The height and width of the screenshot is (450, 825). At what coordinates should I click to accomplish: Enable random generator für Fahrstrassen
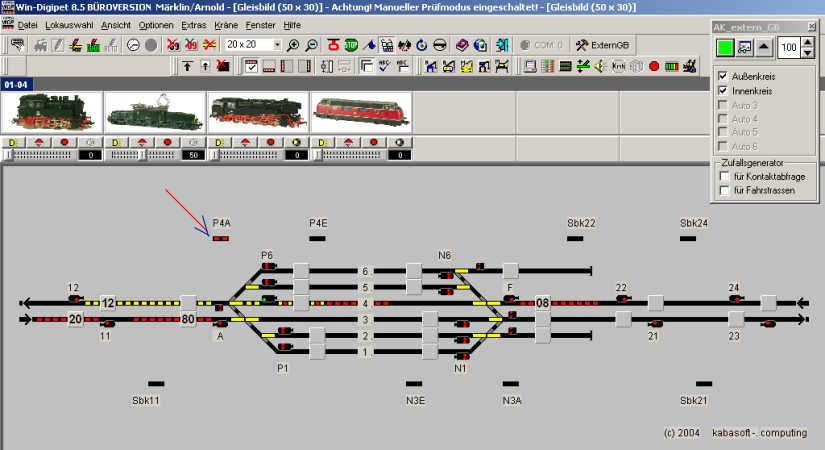tap(724, 190)
